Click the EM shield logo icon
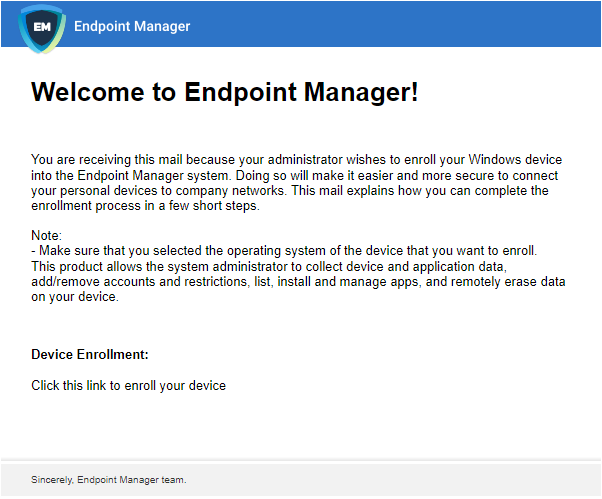The image size is (602, 499). click(42, 28)
